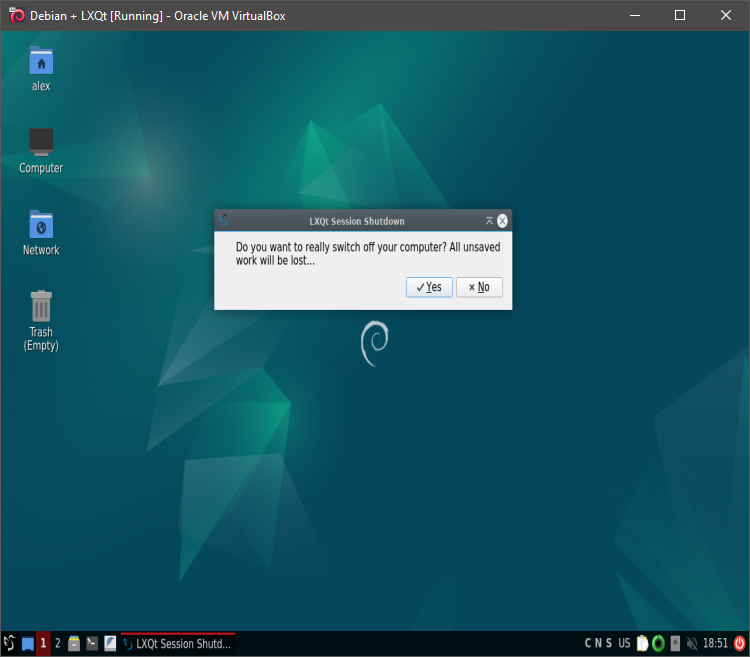The image size is (750, 657).
Task: Click the red power button in panel
Action: 739,644
